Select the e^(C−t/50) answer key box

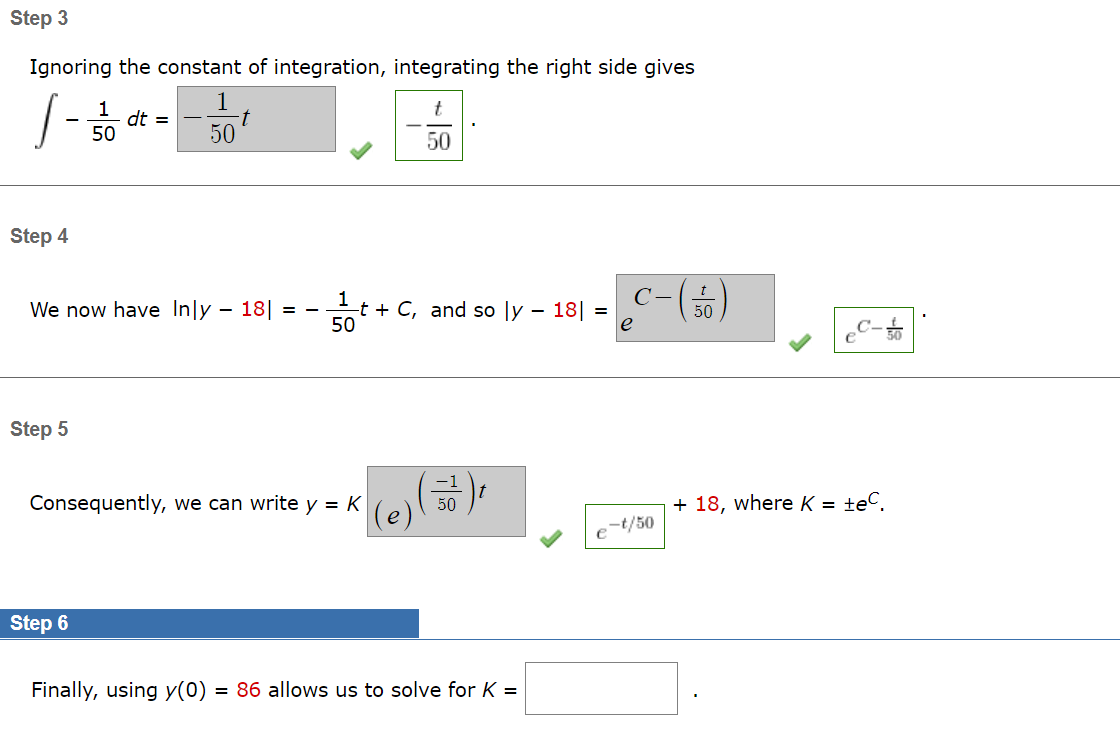pos(873,329)
